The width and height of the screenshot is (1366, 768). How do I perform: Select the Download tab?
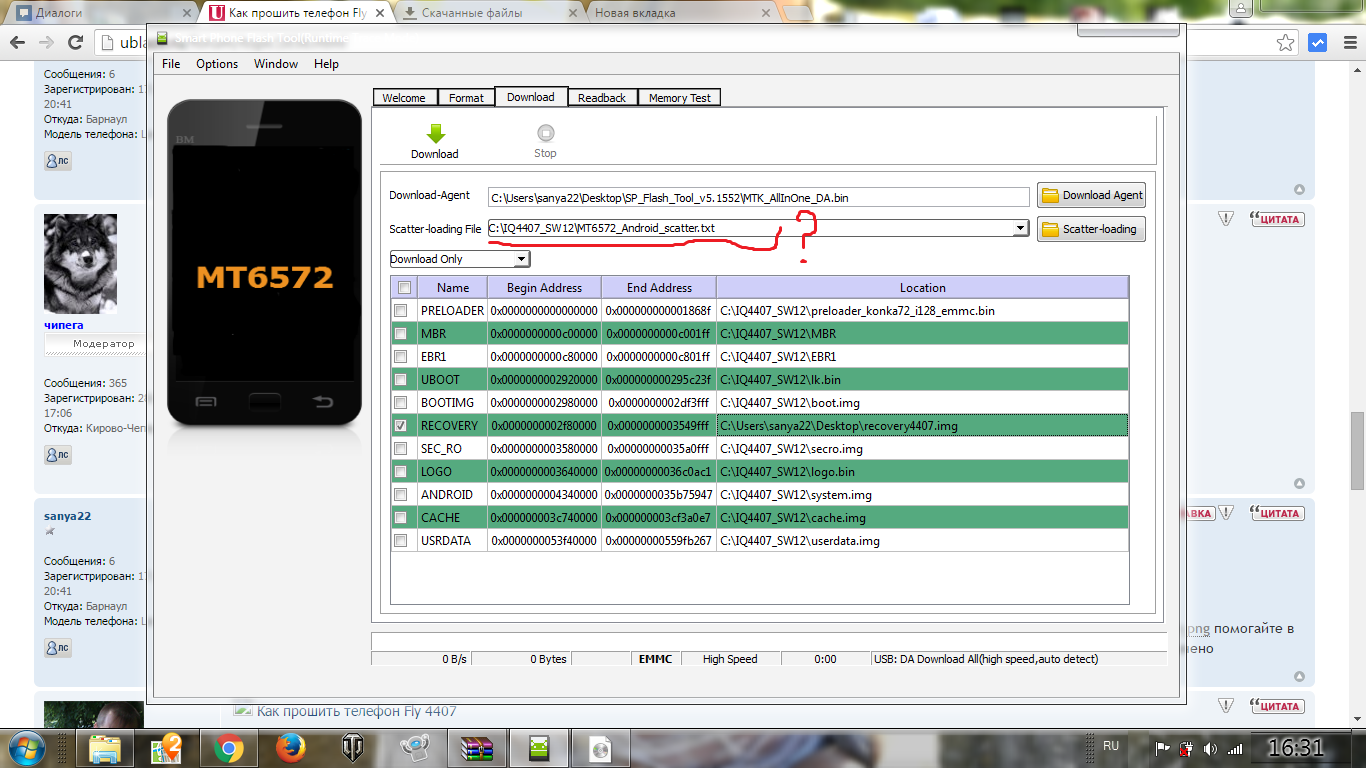tap(531, 97)
